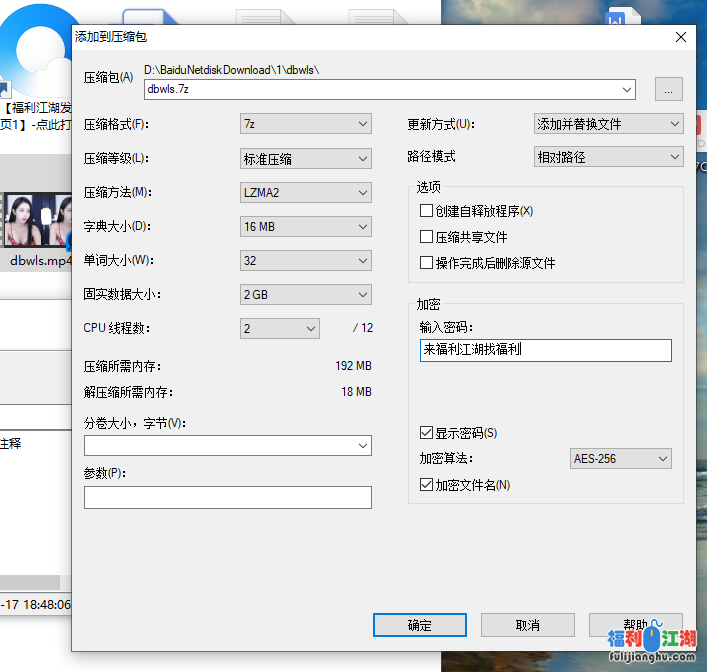Toggle 压缩共享文件 checkbox
707x672 pixels.
[x=427, y=237]
